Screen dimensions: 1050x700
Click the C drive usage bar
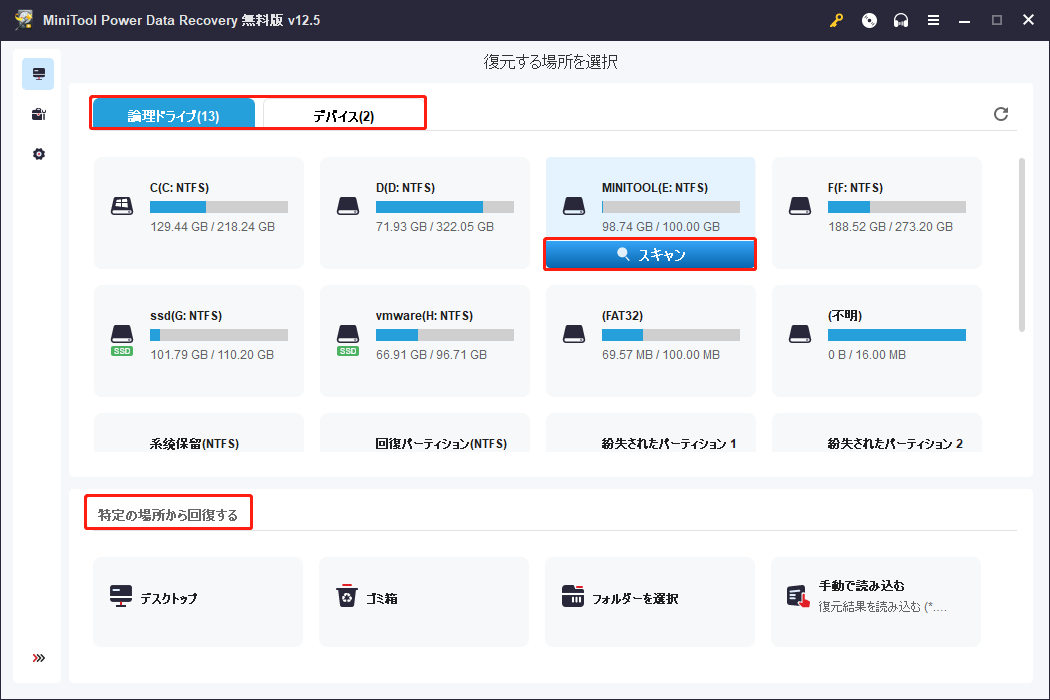tap(219, 207)
